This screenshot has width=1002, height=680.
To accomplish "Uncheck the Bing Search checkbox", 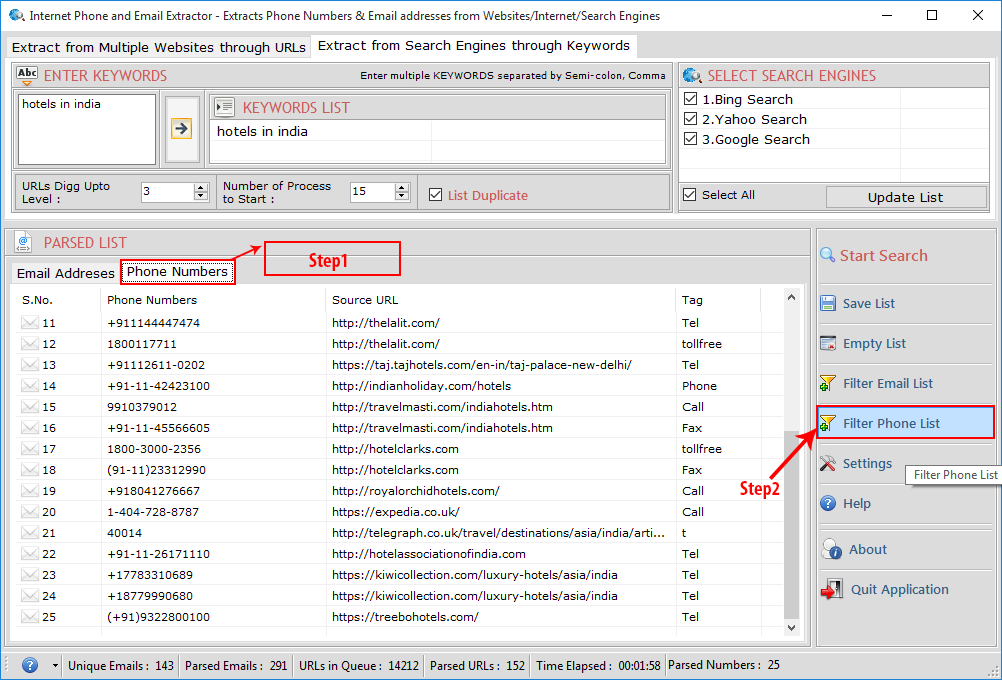I will [690, 98].
